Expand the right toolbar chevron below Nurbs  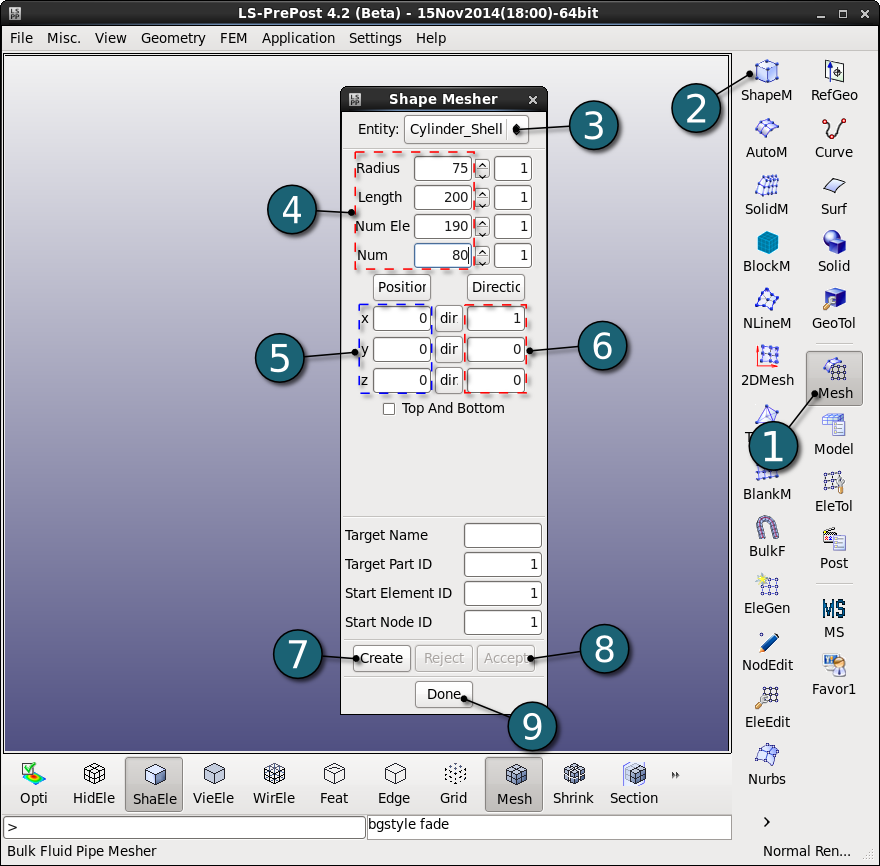click(x=767, y=822)
